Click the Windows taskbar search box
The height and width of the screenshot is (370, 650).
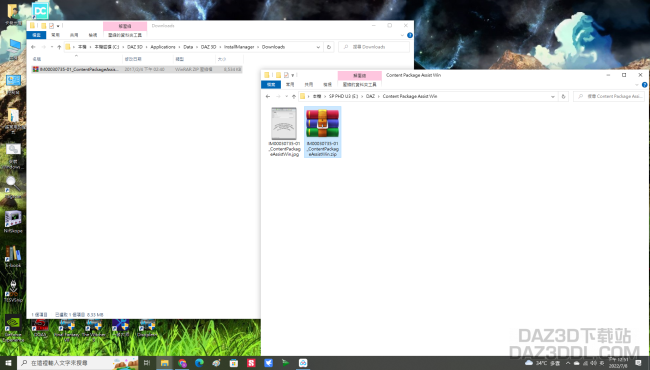click(78, 363)
